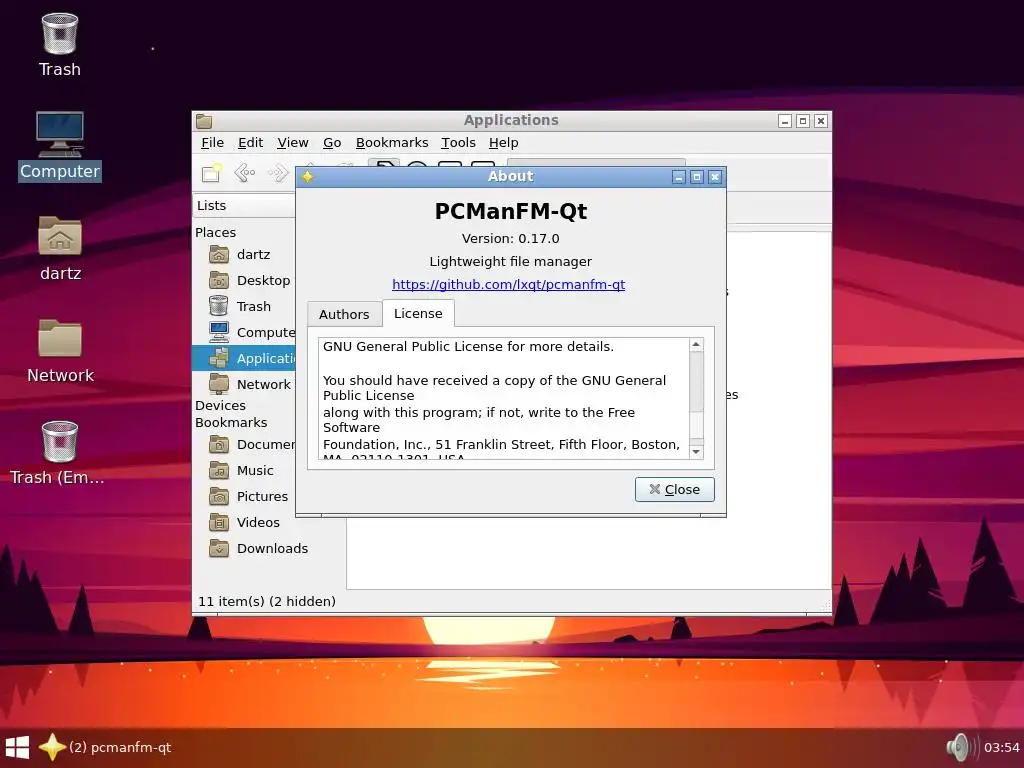Open the Tools menu
The image size is (1024, 768).
(458, 143)
